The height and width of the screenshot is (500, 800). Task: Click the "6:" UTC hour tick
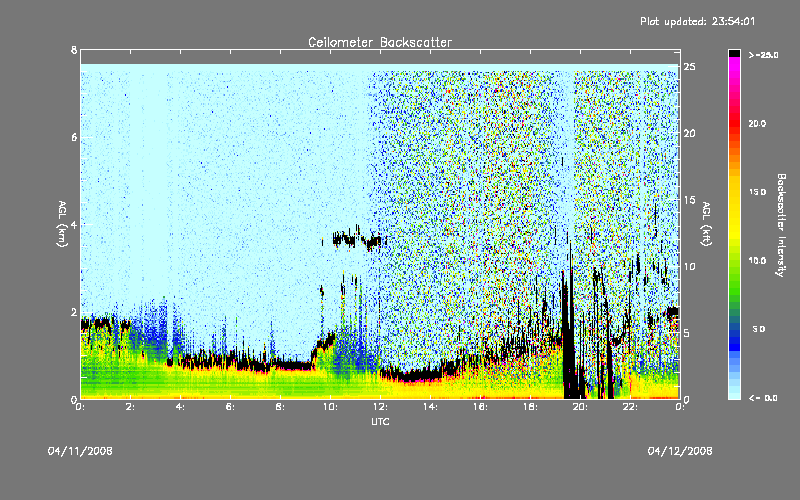230,407
